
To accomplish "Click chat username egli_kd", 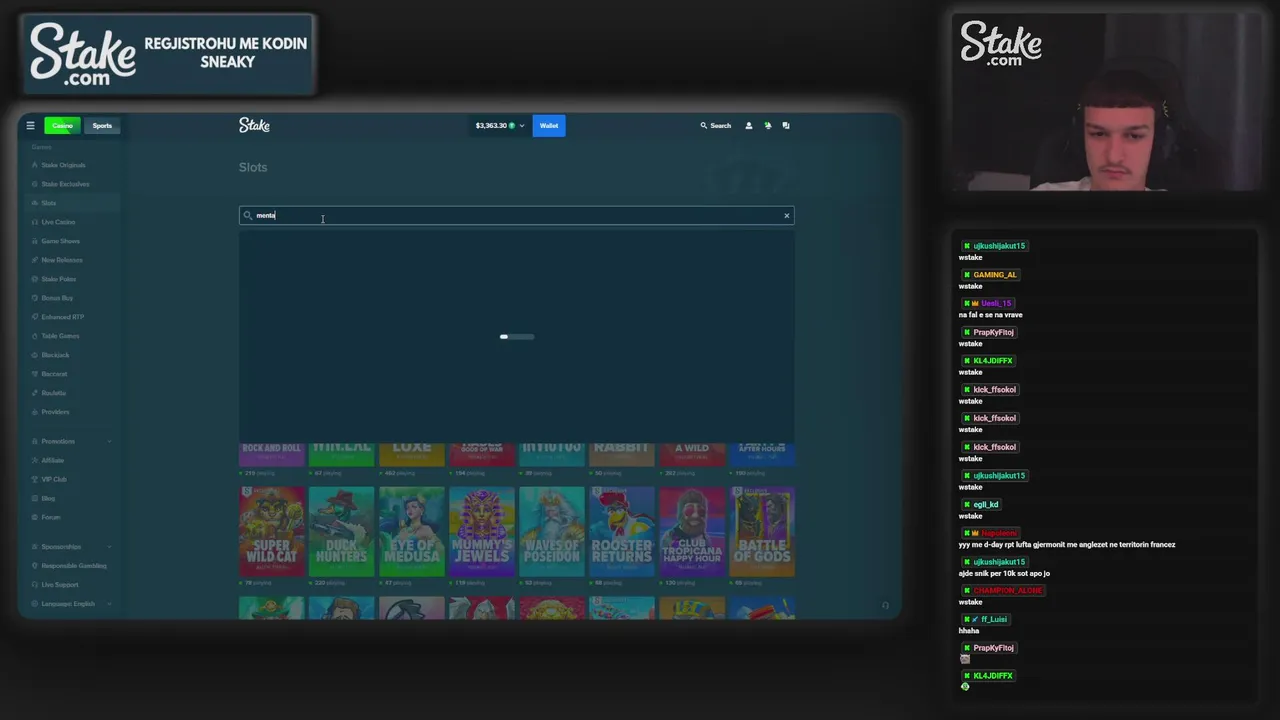I will (986, 505).
